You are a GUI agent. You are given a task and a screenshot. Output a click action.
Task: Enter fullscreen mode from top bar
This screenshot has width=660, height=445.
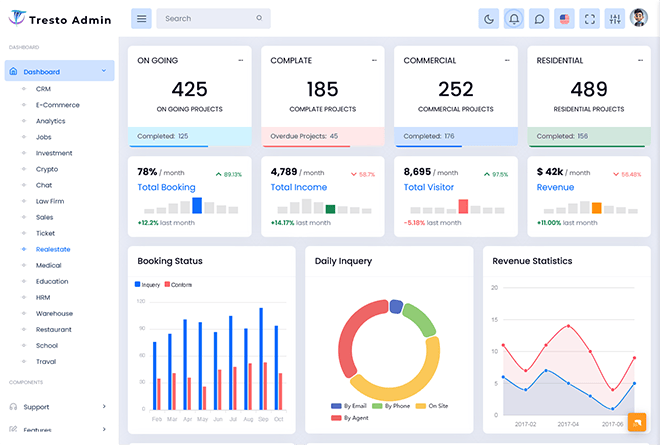(590, 18)
